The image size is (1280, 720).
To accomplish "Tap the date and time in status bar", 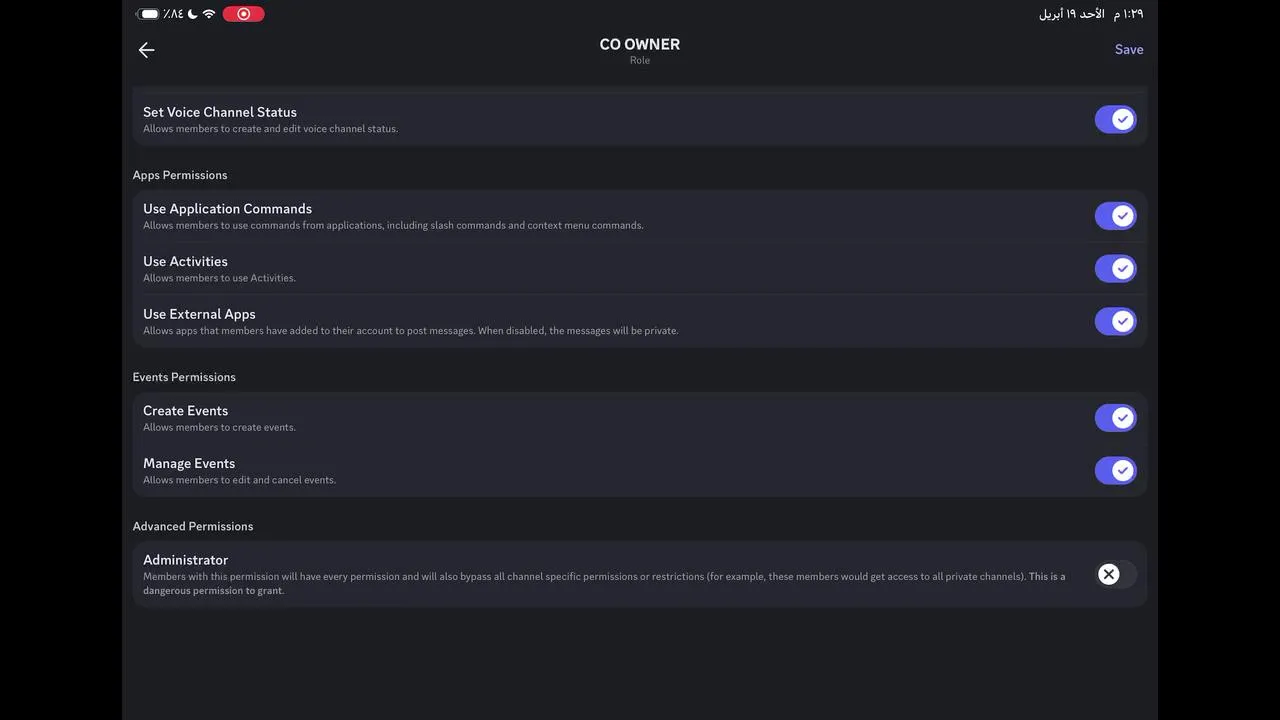I will pos(1091,14).
